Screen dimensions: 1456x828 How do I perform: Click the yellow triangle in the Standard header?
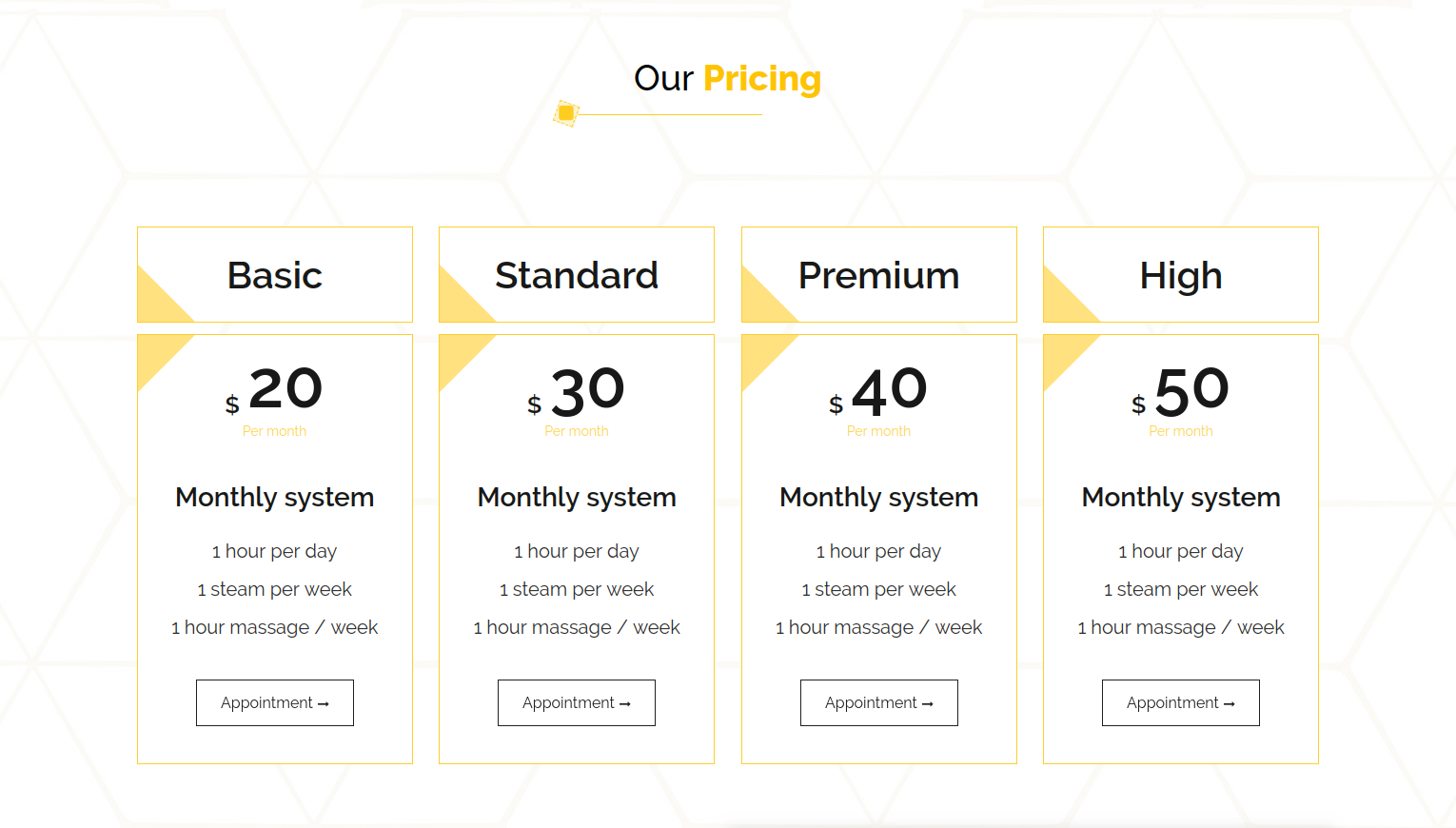[459, 303]
